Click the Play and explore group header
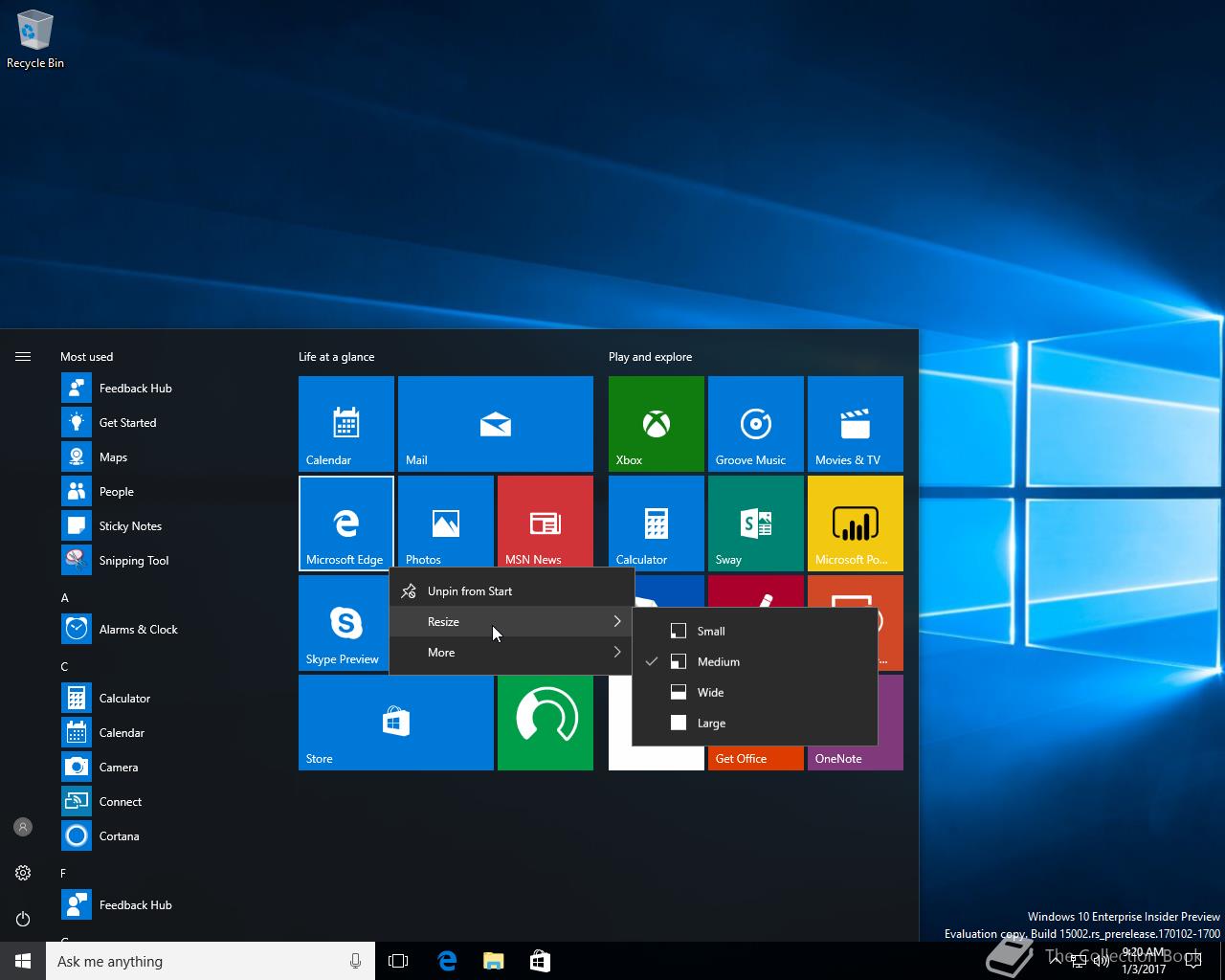1225x980 pixels. coord(651,356)
